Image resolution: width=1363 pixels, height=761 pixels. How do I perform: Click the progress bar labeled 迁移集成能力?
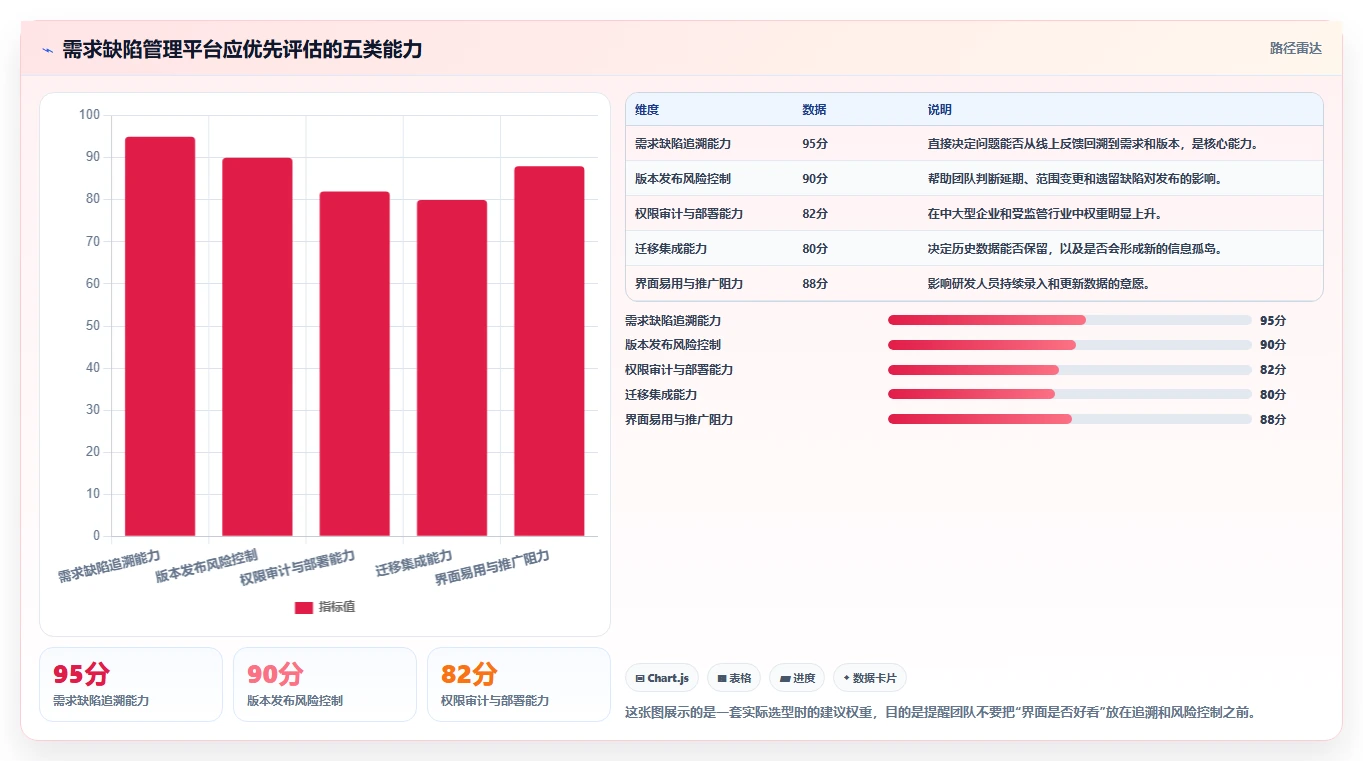[x=1070, y=395]
